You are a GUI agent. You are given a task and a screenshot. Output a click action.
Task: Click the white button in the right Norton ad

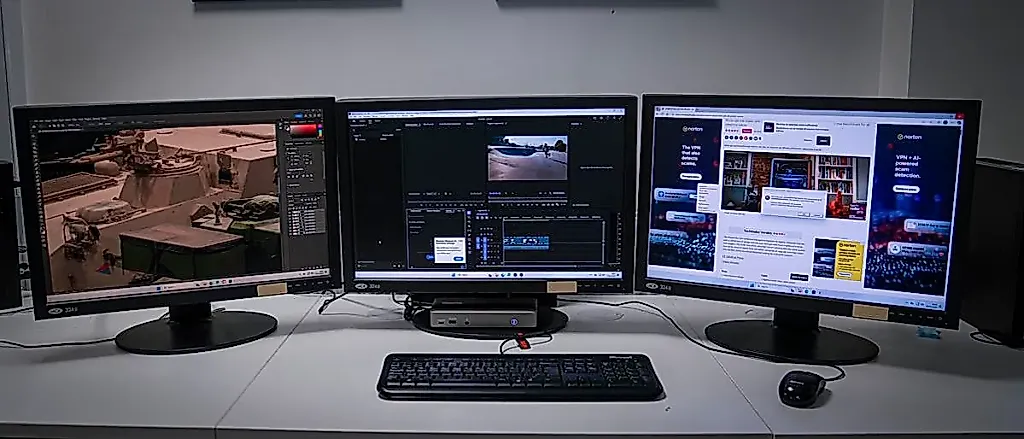click(906, 187)
